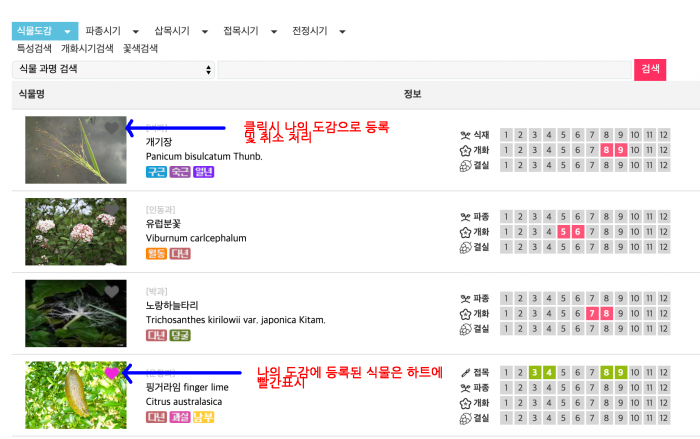Viewport: 700px width, 439px height.
Task: Click the flower 개화 icon in 개기장 row
Action: (x=464, y=150)
